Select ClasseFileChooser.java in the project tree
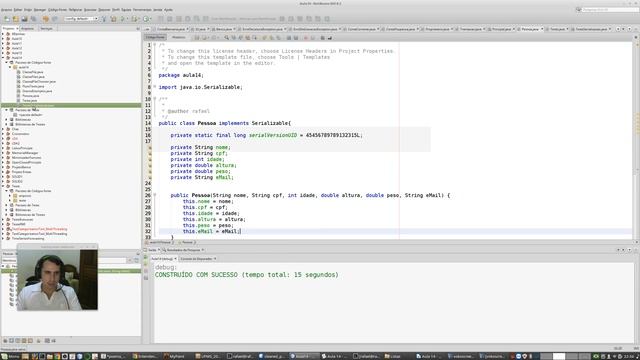 click(x=39, y=82)
